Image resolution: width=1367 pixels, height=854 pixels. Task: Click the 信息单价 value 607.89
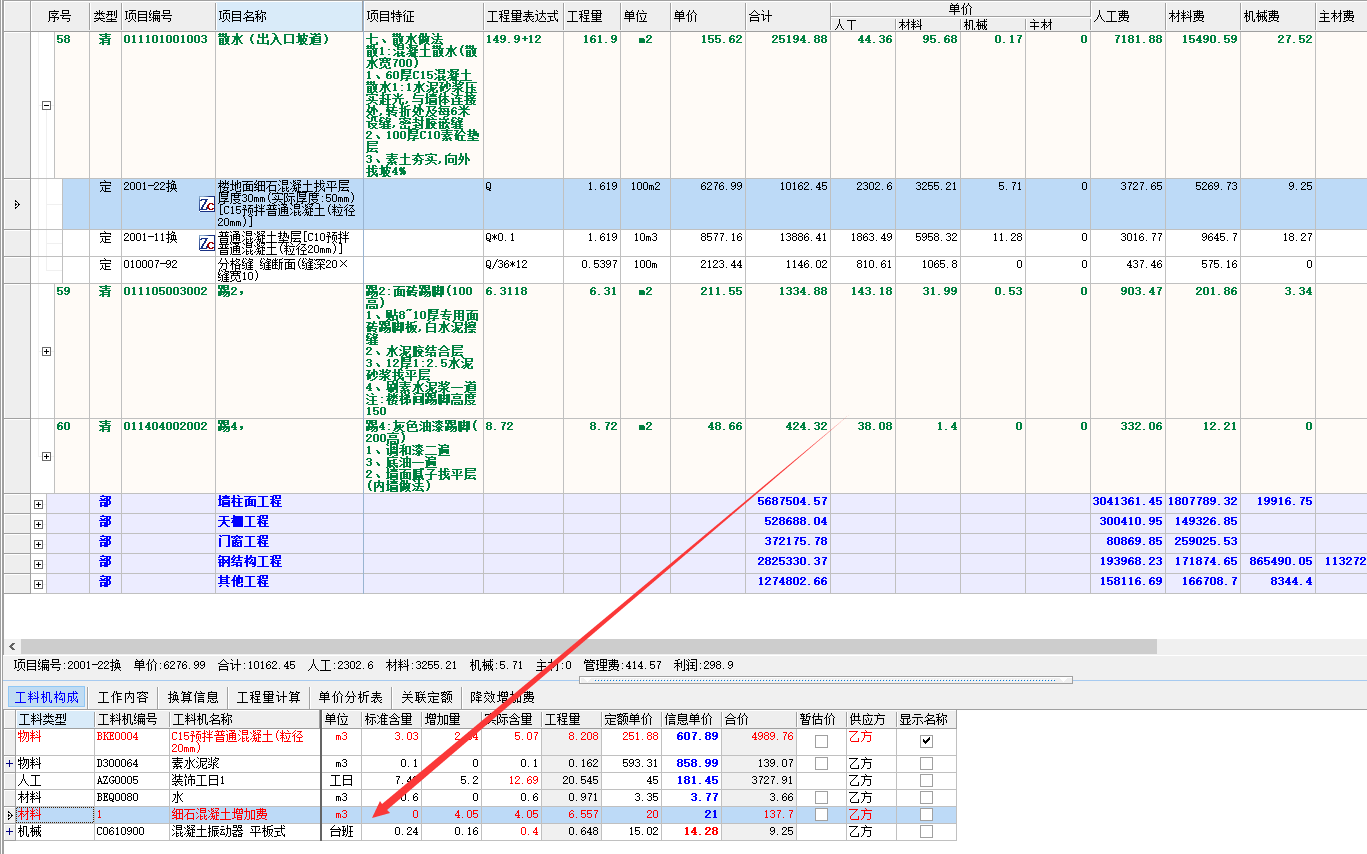tap(697, 736)
